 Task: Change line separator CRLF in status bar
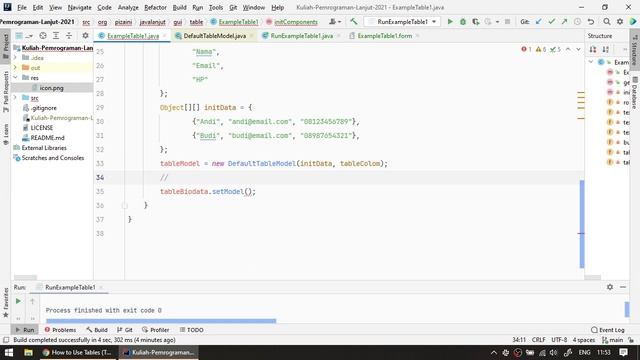(x=538, y=340)
